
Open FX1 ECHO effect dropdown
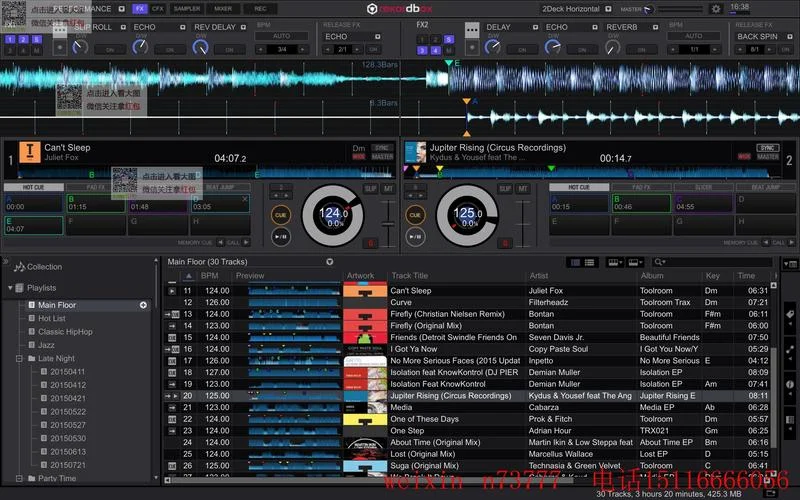(x=183, y=27)
